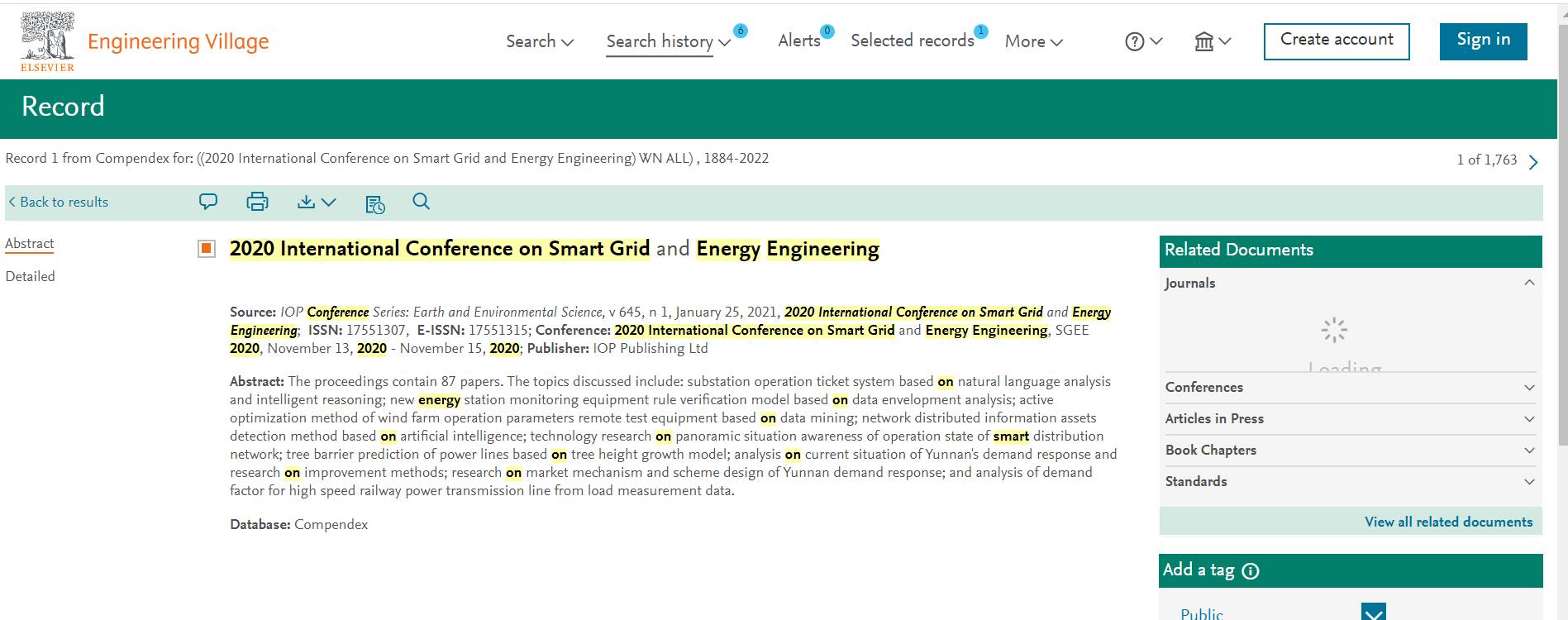Click the Database: Compendex text
Viewport: 1568px width, 620px height.
[298, 524]
